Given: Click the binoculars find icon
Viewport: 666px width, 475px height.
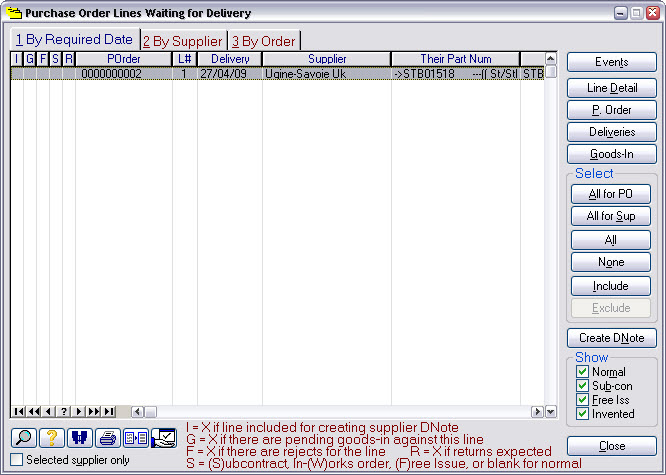Looking at the screenshot, I should coord(80,438).
